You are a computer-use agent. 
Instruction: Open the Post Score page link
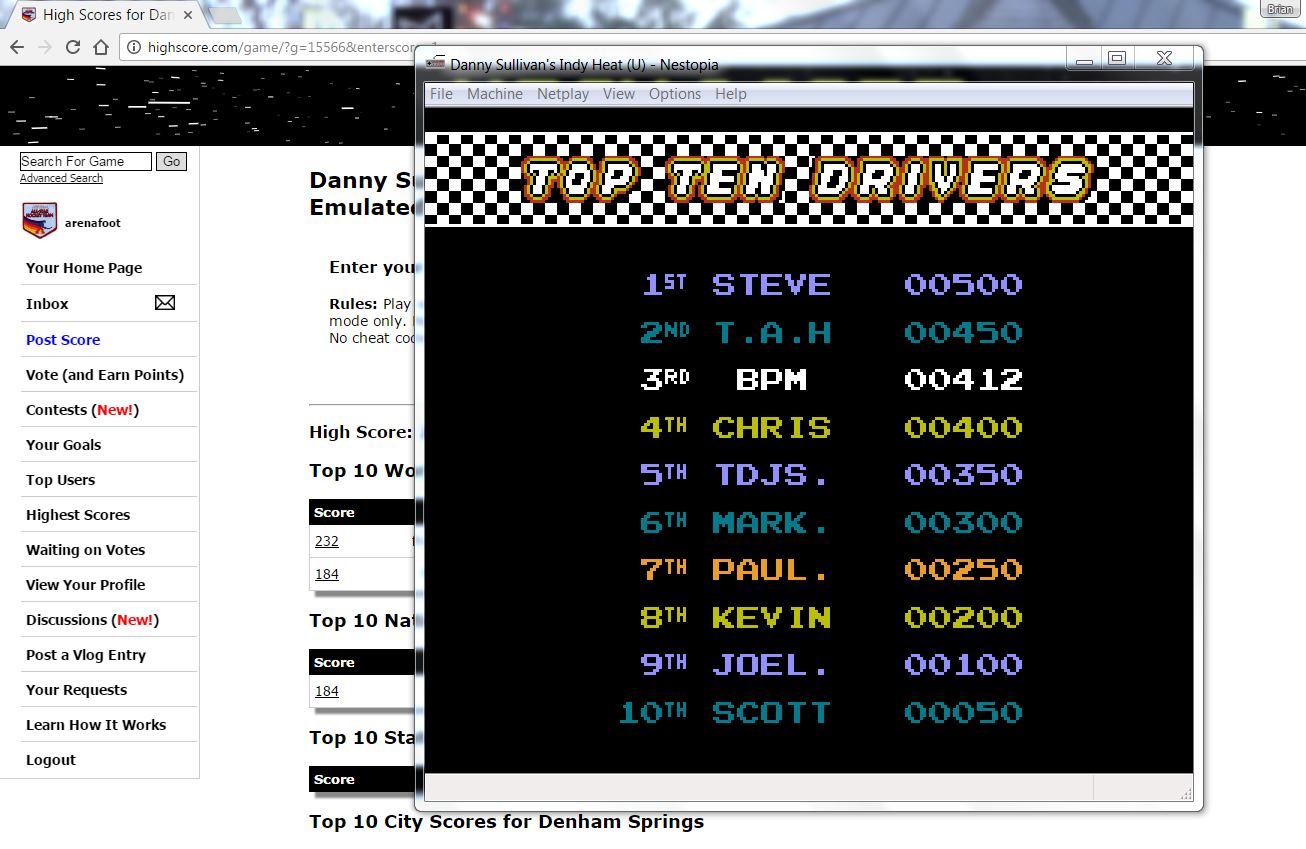(x=63, y=340)
